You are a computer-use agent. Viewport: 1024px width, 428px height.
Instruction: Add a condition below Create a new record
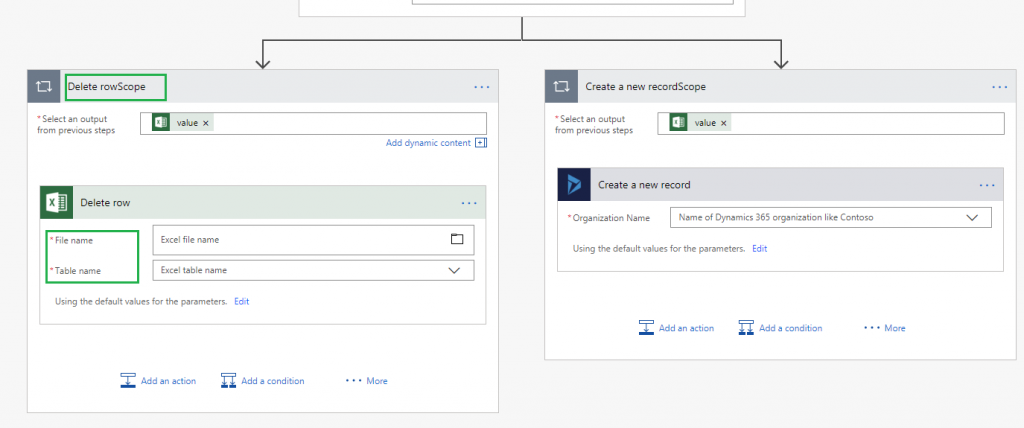(780, 328)
